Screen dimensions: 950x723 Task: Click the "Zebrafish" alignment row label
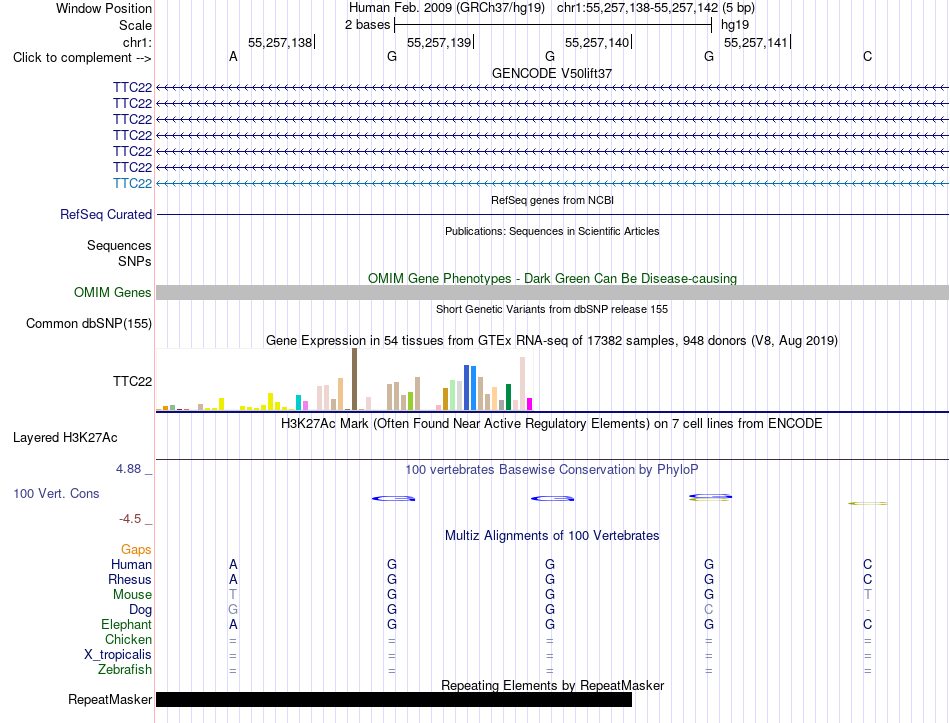pos(125,670)
